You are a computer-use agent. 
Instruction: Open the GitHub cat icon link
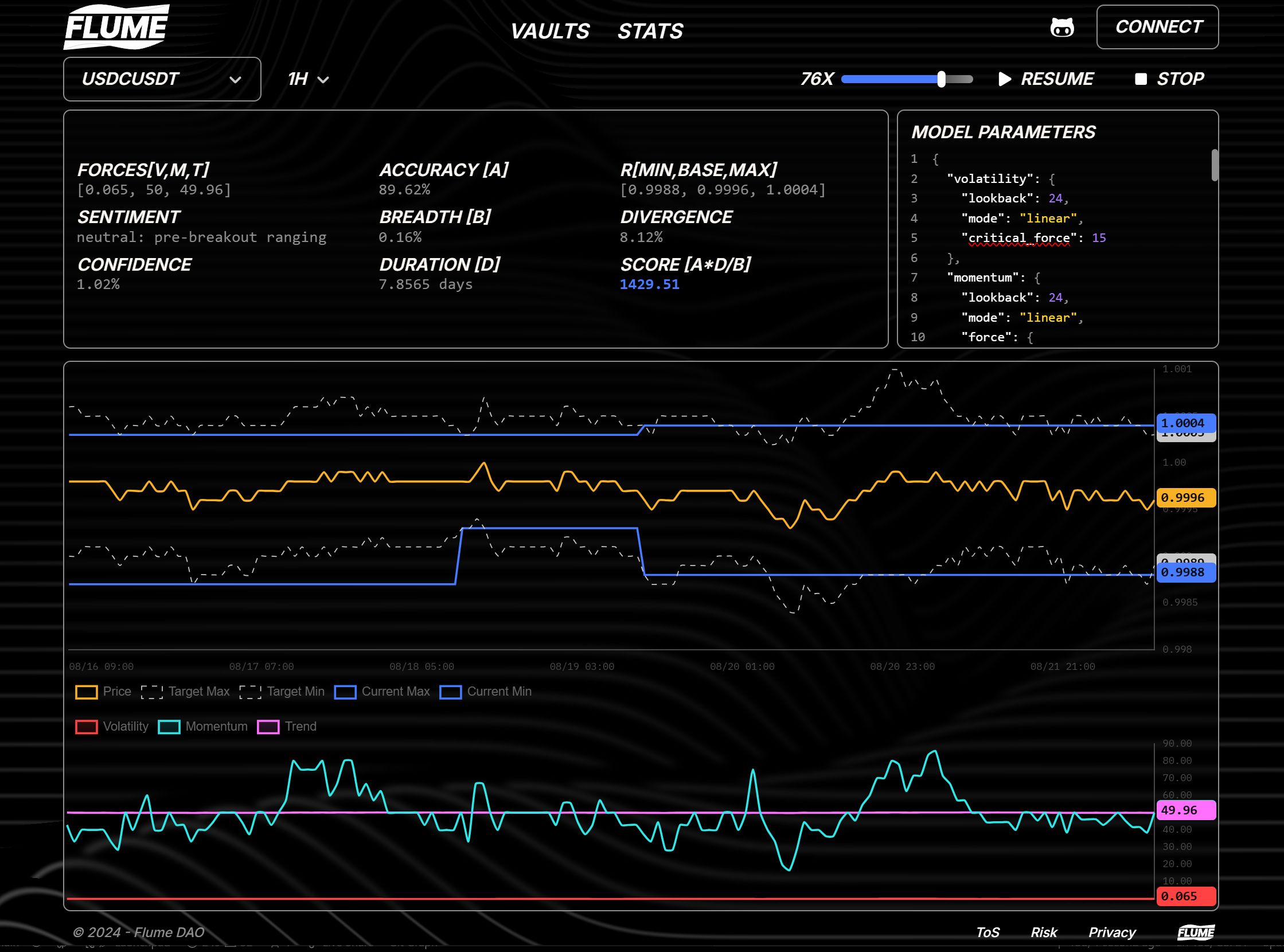[1061, 27]
